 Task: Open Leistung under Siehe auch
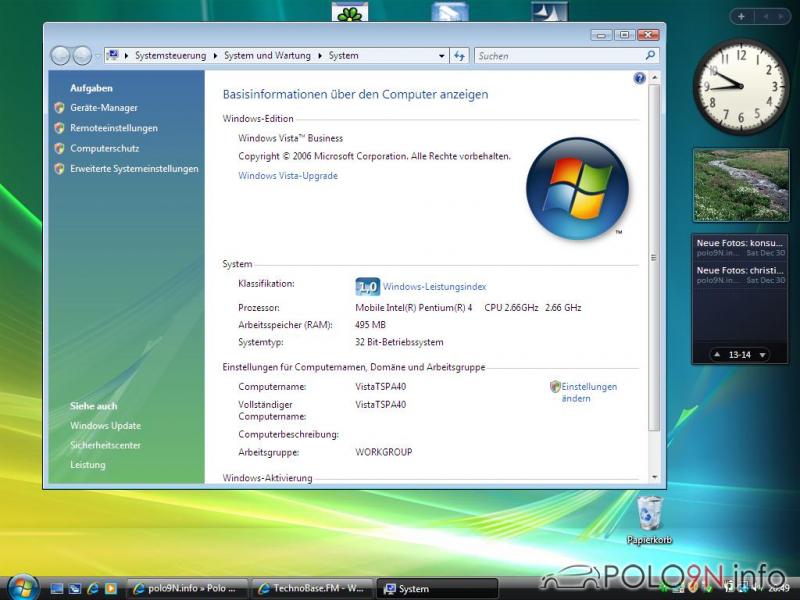pyautogui.click(x=88, y=465)
